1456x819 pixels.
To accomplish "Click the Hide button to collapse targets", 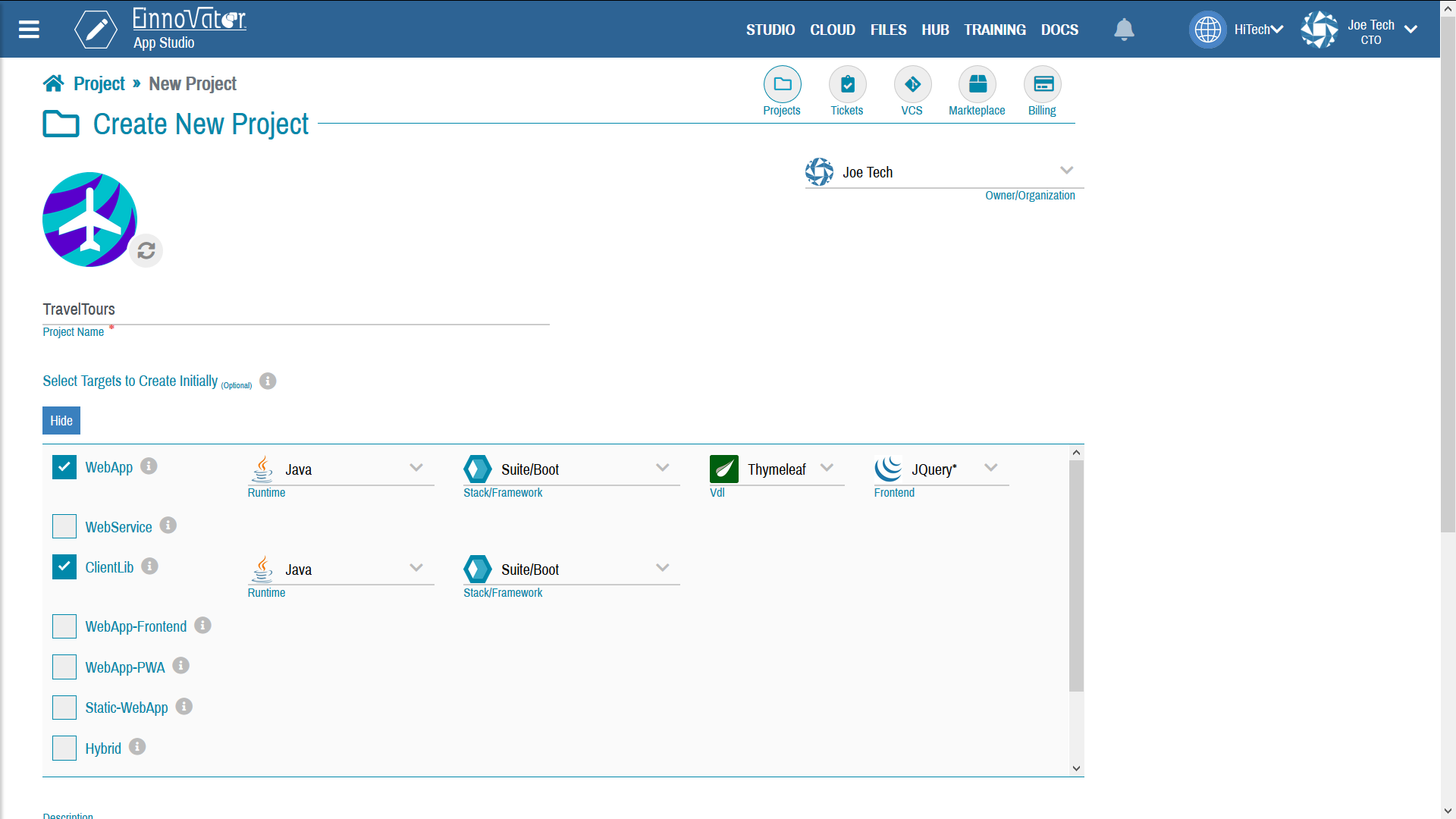I will coord(61,420).
